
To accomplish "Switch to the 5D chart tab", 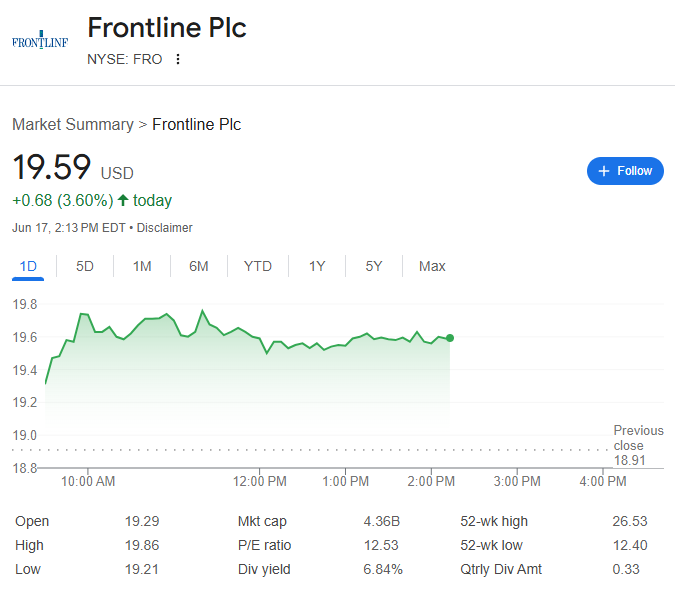I will point(85,267).
